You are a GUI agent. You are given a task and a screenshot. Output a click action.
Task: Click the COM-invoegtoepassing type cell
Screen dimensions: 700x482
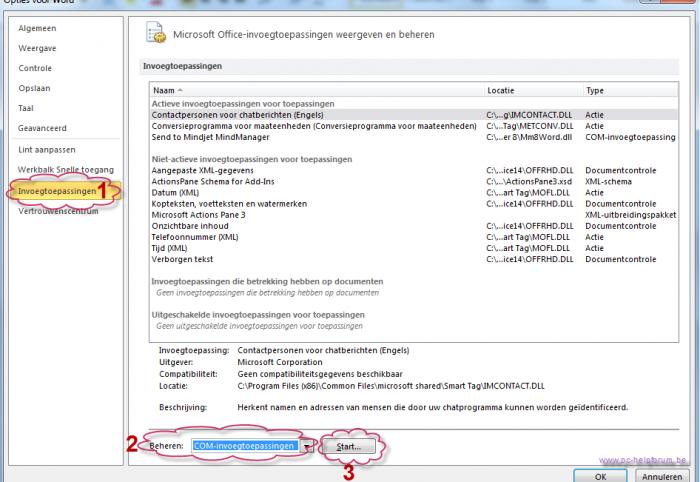pyautogui.click(x=630, y=137)
